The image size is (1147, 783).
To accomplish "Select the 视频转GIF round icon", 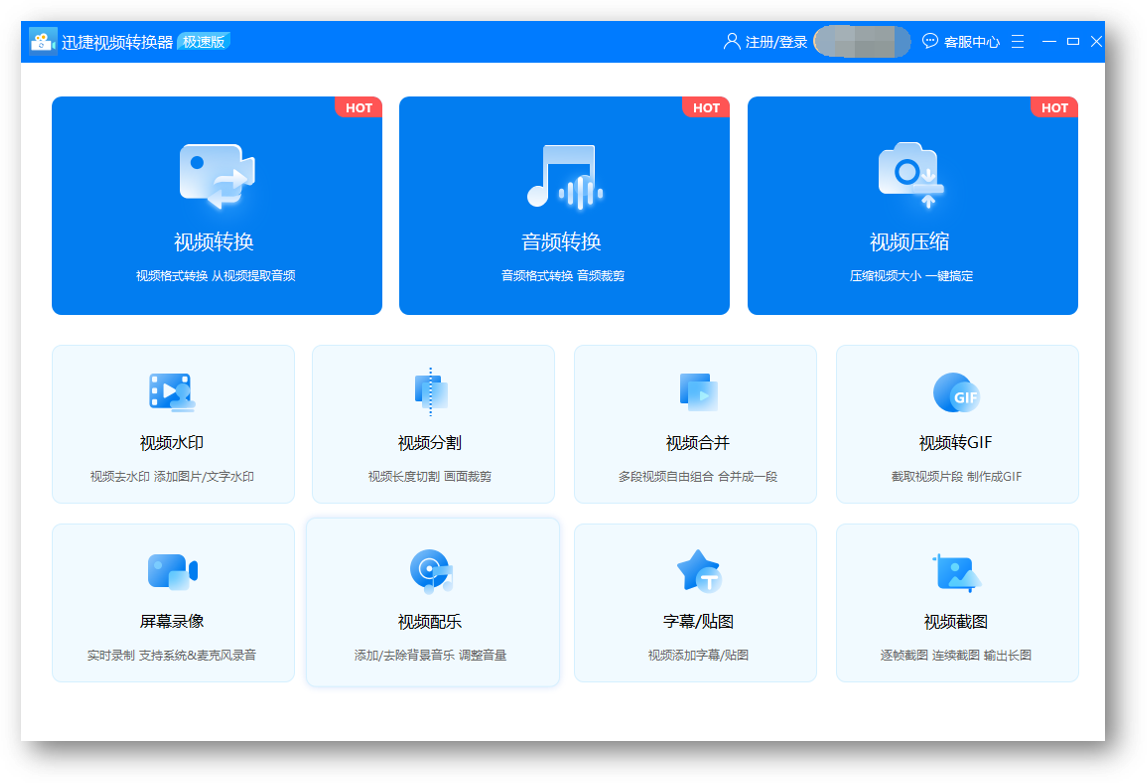I will point(956,393).
